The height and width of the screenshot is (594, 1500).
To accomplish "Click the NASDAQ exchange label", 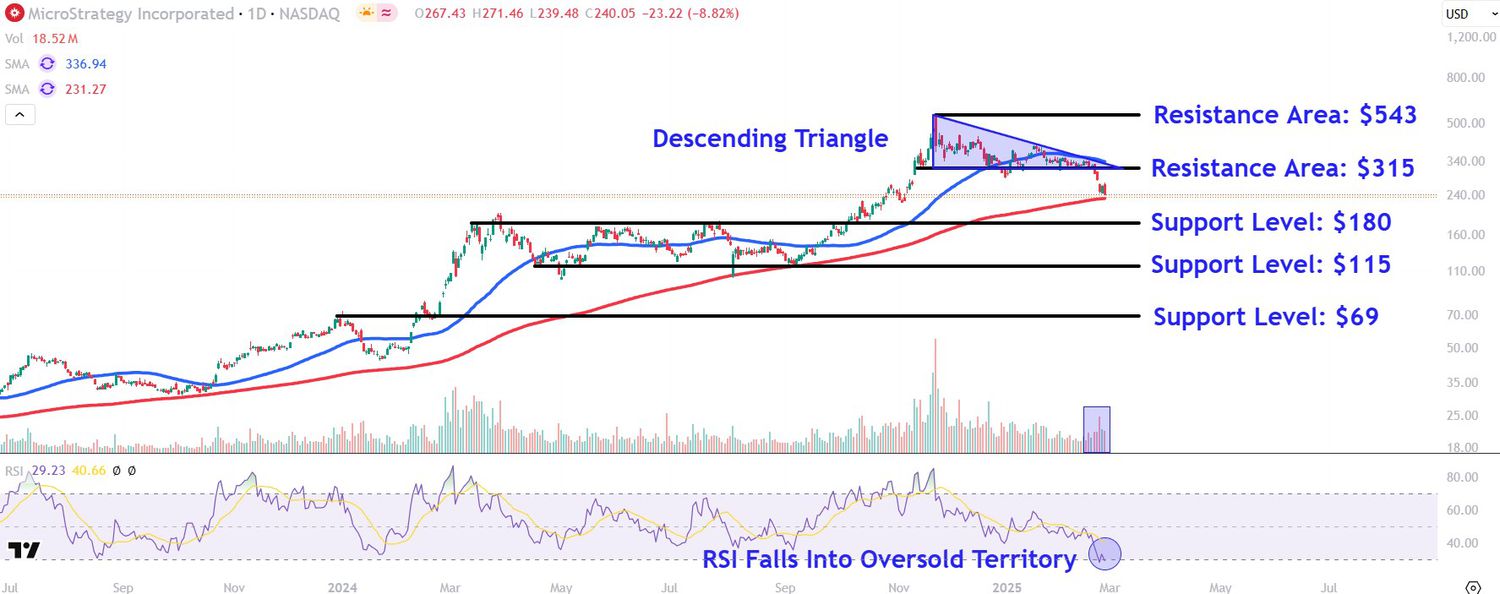I will click(x=310, y=14).
